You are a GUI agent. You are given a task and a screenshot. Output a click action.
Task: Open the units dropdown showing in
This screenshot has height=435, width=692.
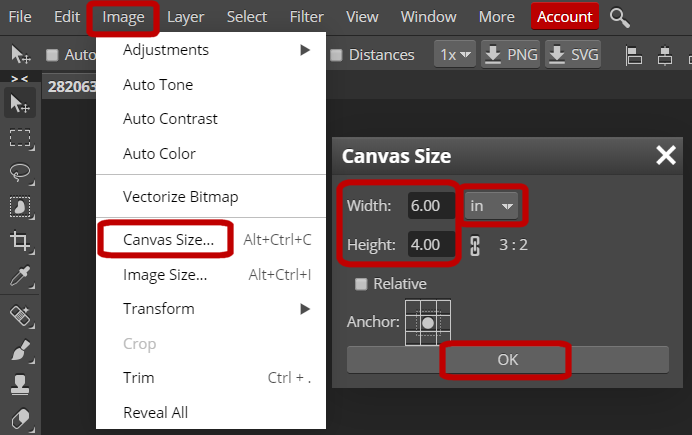pyautogui.click(x=492, y=206)
